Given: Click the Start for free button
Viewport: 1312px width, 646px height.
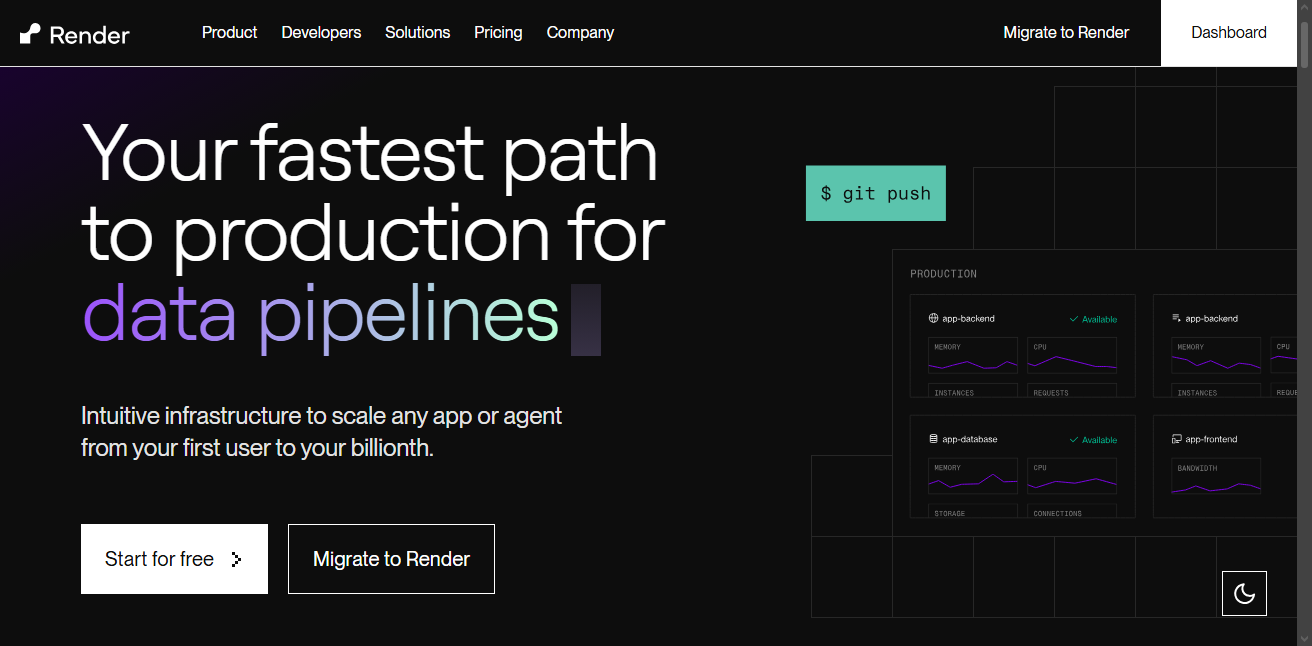Looking at the screenshot, I should pyautogui.click(x=174, y=559).
